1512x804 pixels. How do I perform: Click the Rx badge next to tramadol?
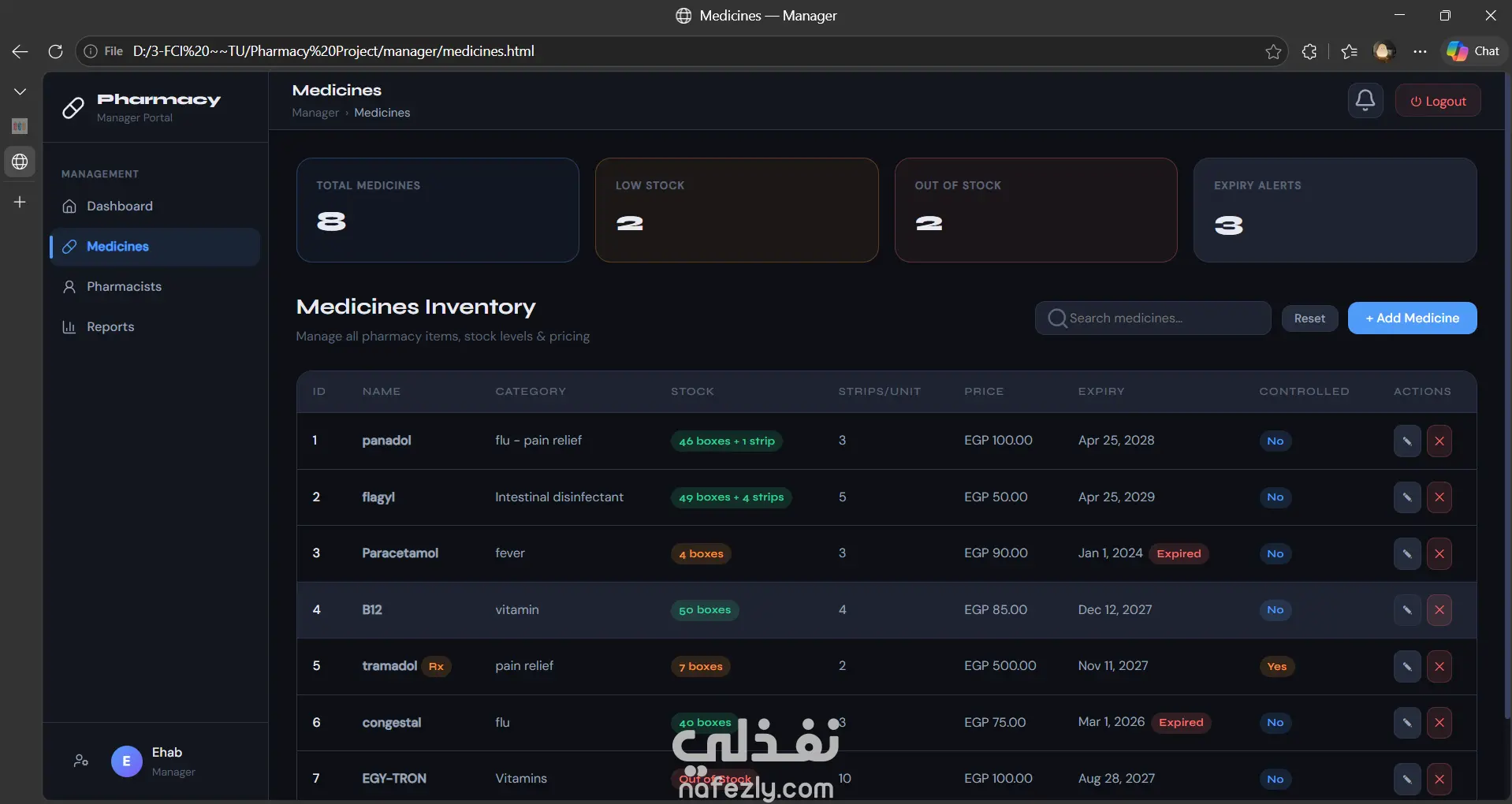click(x=436, y=667)
